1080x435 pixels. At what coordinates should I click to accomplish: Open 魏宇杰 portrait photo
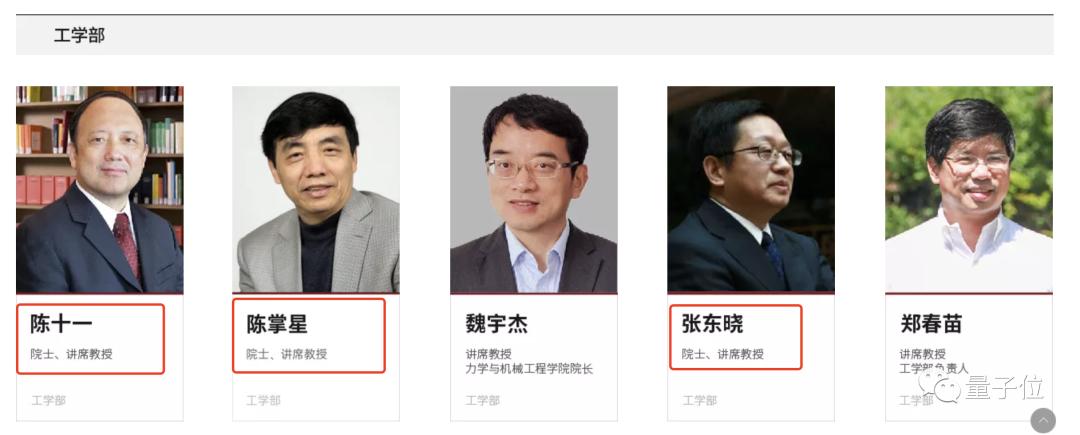click(x=534, y=189)
